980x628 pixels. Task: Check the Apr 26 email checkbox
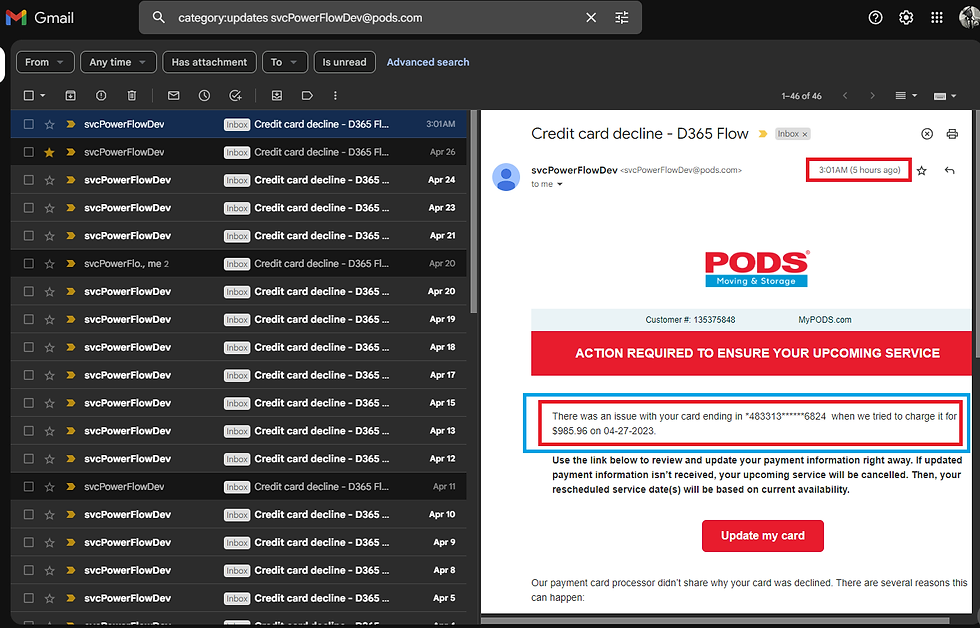[29, 152]
